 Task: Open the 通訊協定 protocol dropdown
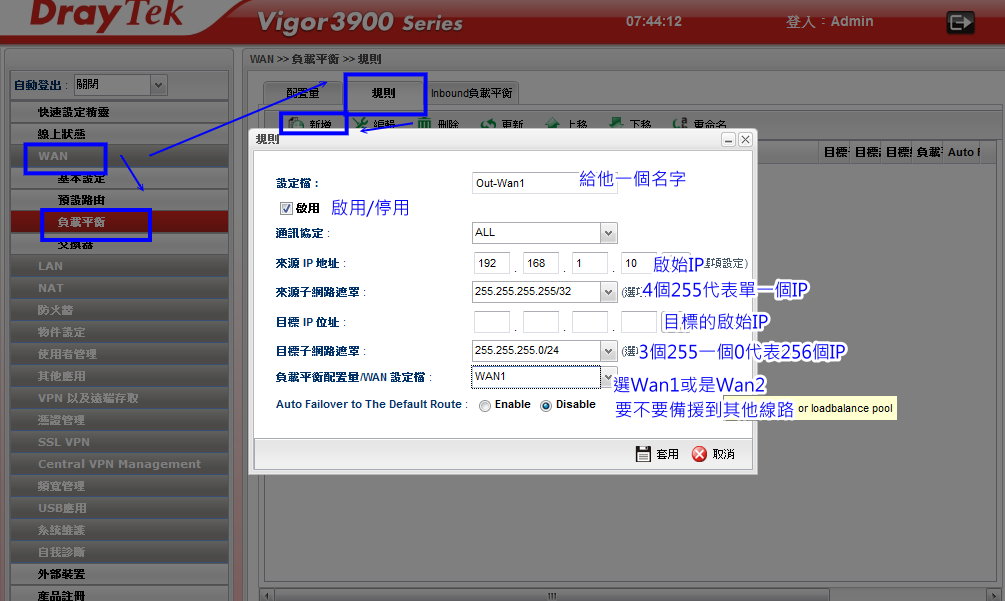click(x=608, y=233)
